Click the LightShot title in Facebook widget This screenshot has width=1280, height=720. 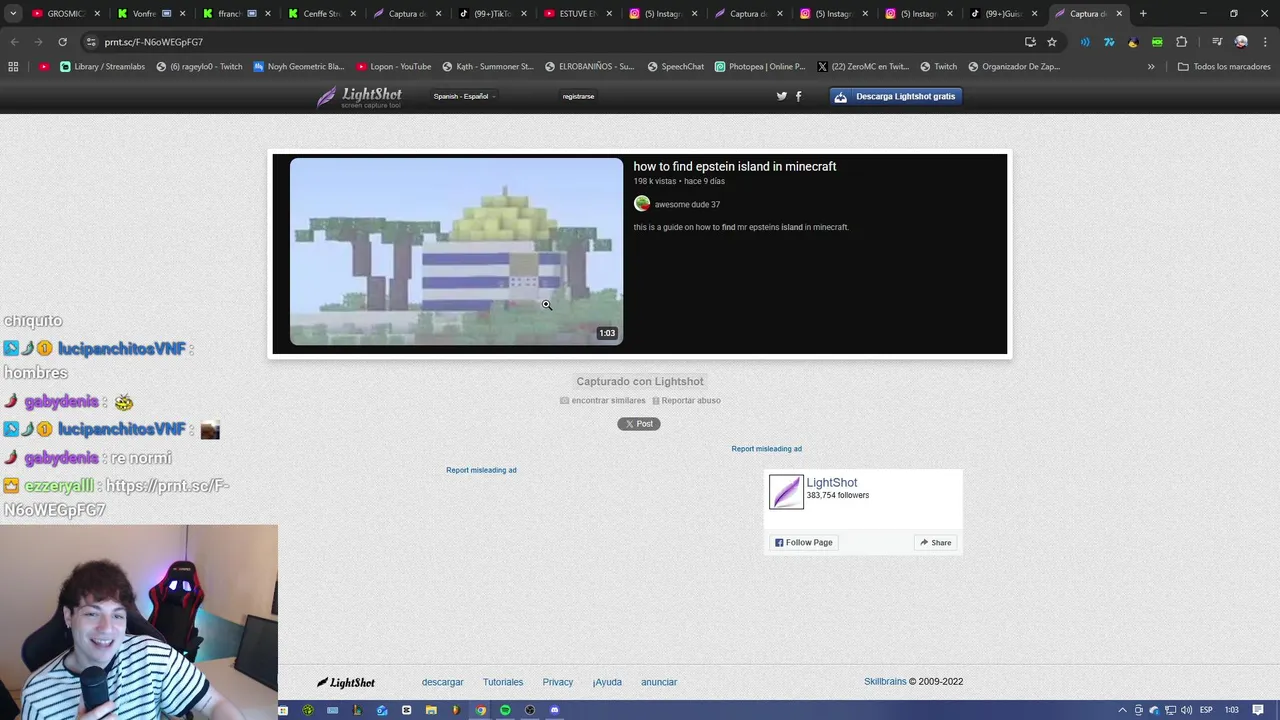pyautogui.click(x=832, y=482)
